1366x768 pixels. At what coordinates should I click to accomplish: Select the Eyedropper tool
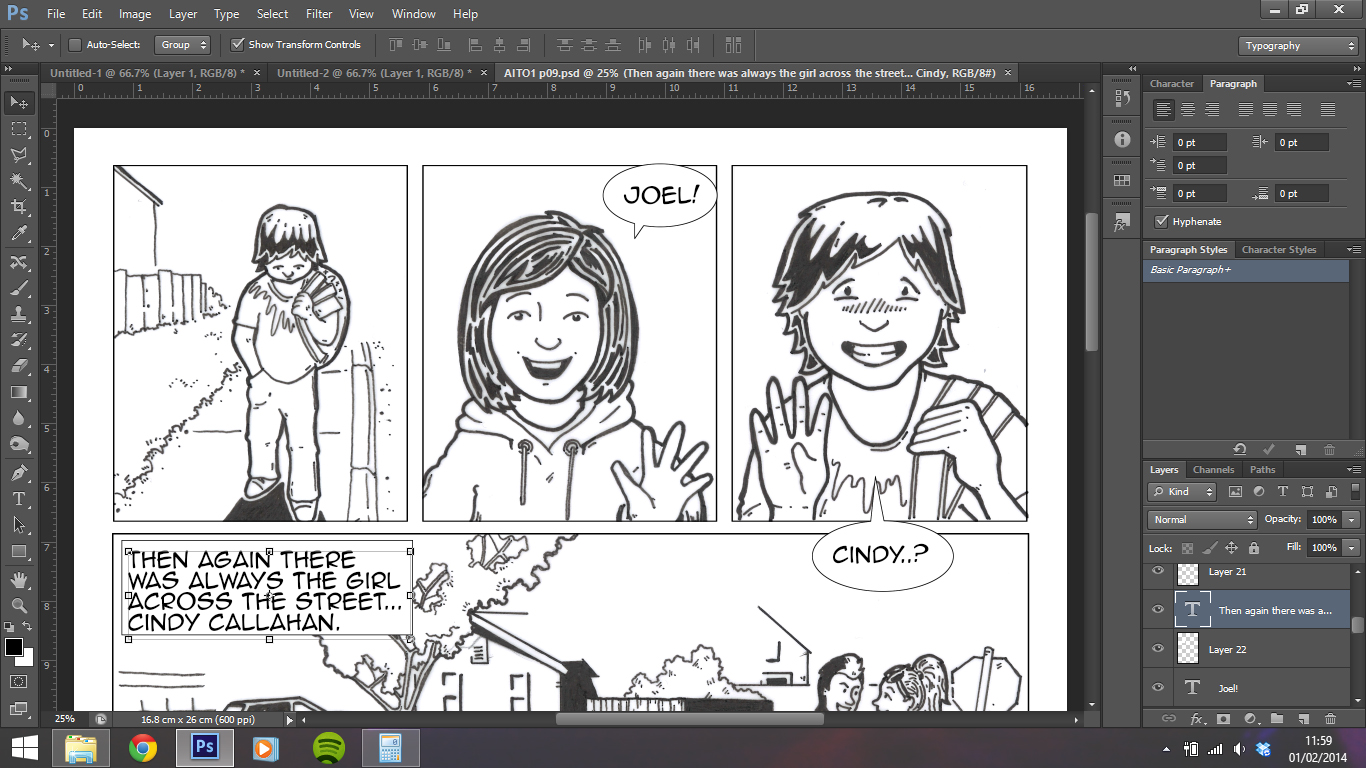[18, 234]
